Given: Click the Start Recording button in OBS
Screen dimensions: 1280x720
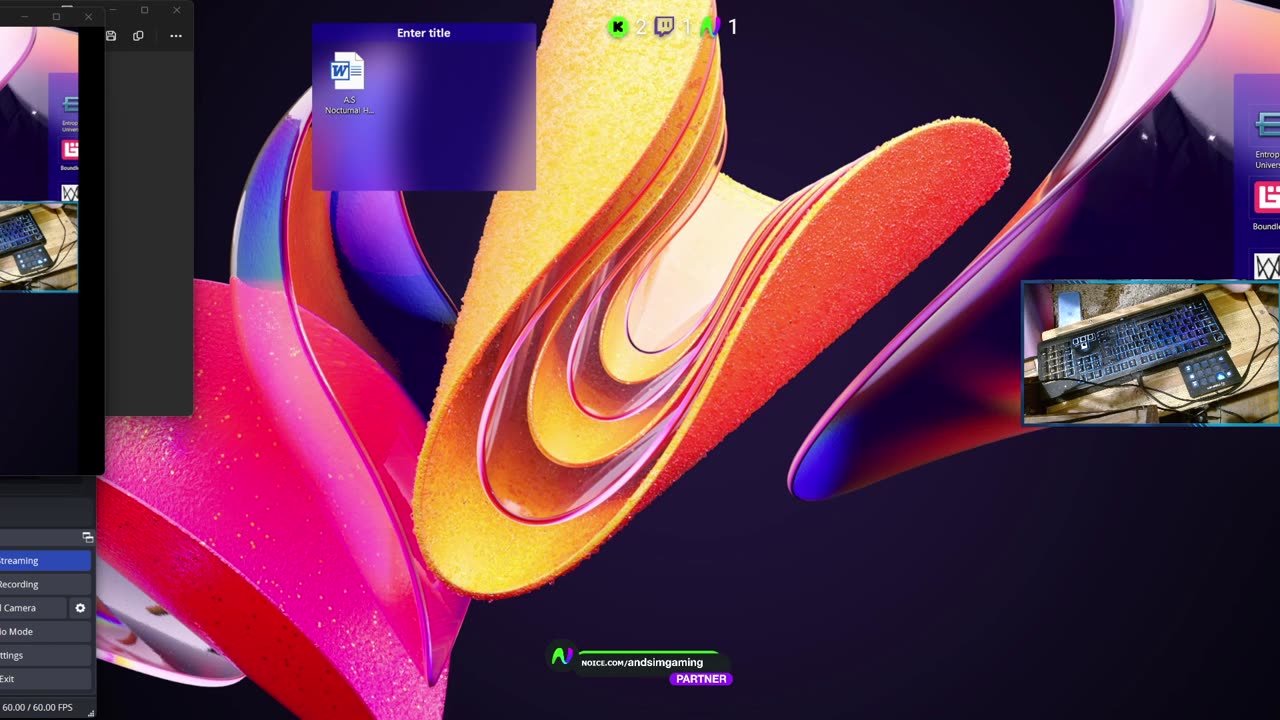Looking at the screenshot, I should [x=45, y=584].
